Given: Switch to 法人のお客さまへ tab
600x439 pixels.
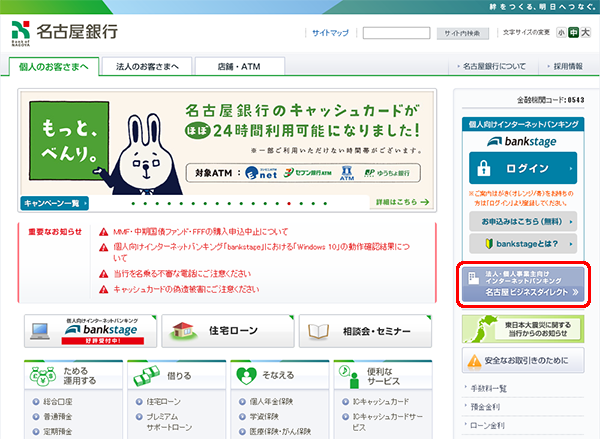Looking at the screenshot, I should pos(147,67).
